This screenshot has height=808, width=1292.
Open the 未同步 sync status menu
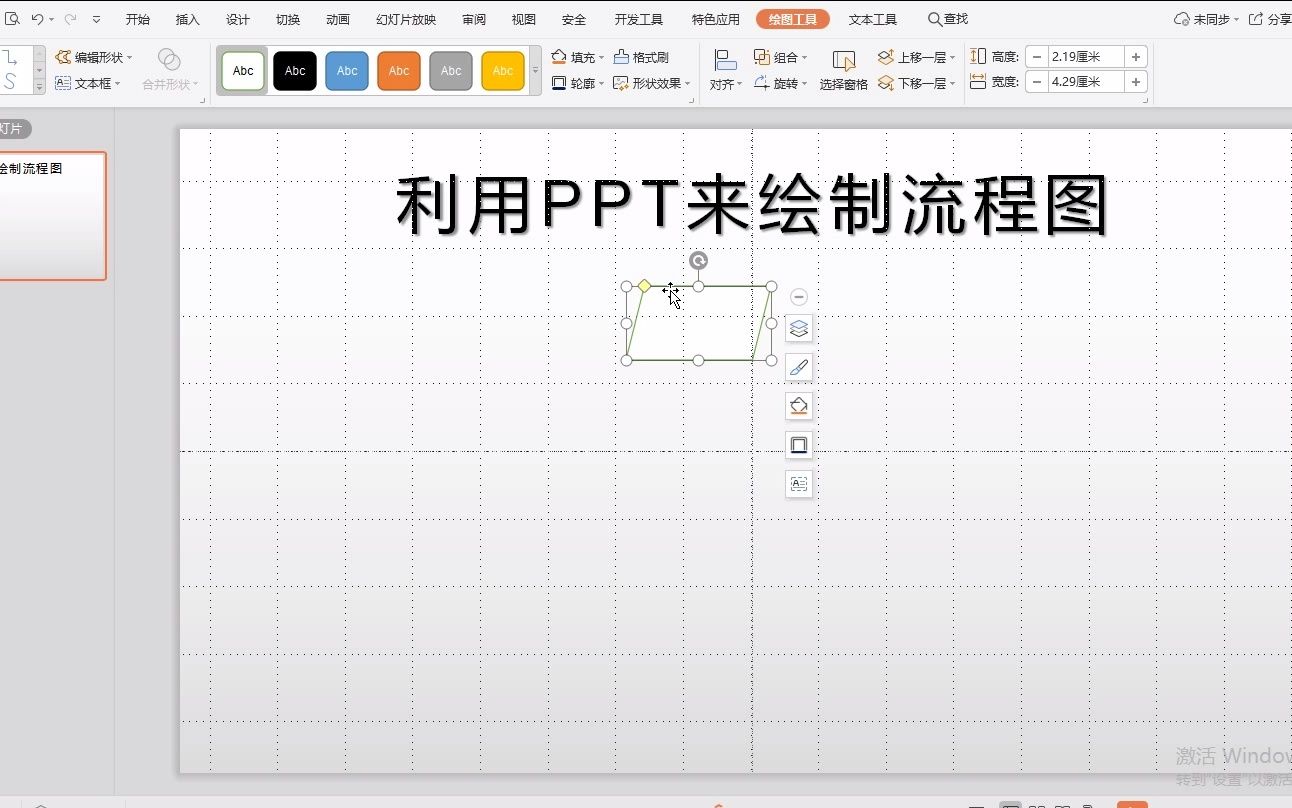[1206, 19]
